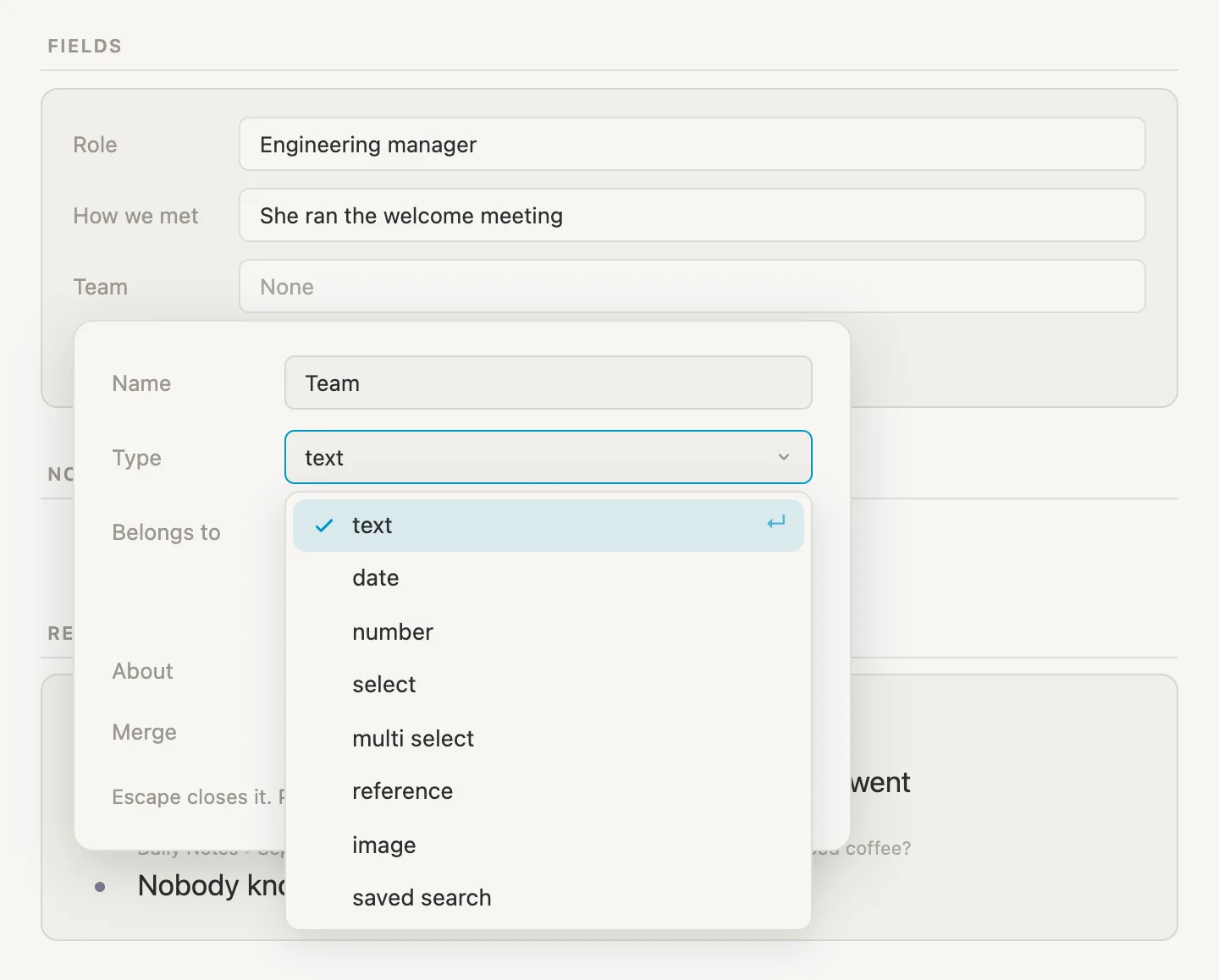Click the Role field containing Engineering manager
This screenshot has width=1219, height=980.
[692, 144]
